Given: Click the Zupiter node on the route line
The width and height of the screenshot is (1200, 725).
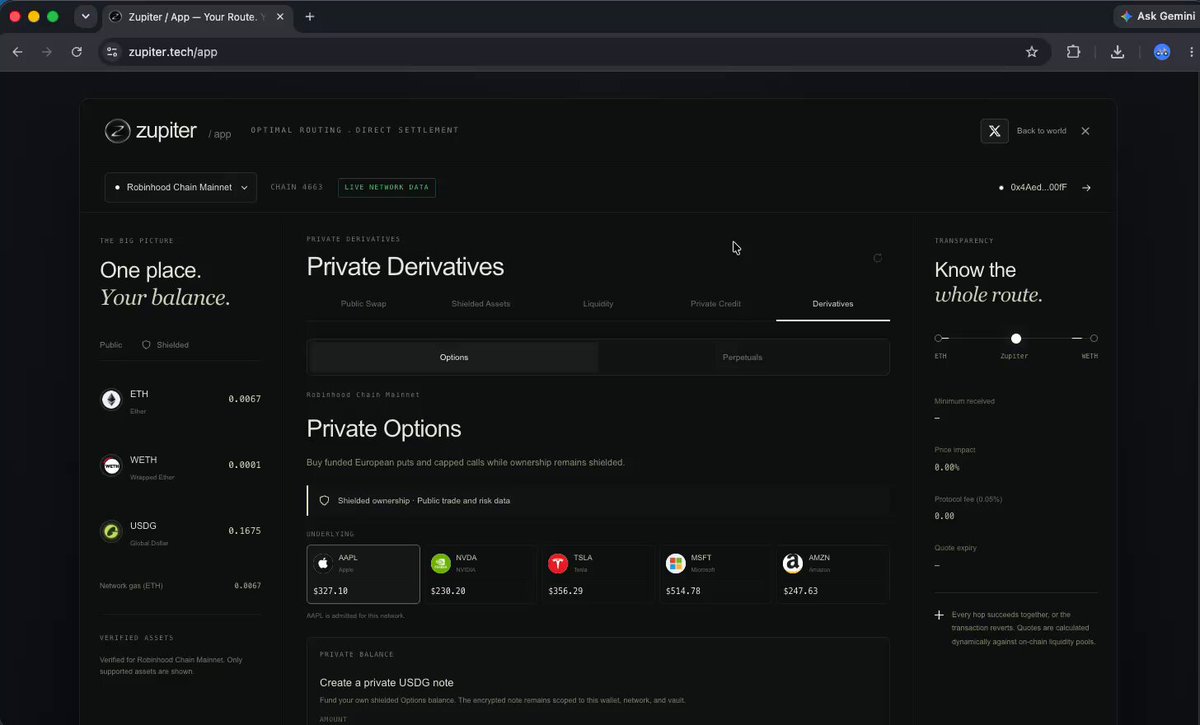Looking at the screenshot, I should click(x=1016, y=339).
